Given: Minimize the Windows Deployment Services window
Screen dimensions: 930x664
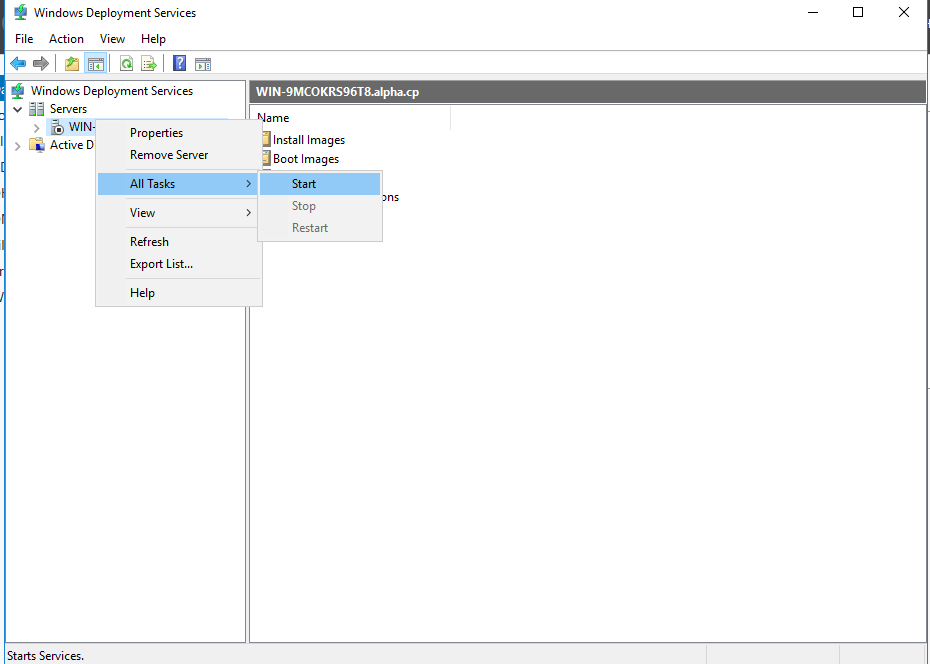Looking at the screenshot, I should (x=813, y=12).
